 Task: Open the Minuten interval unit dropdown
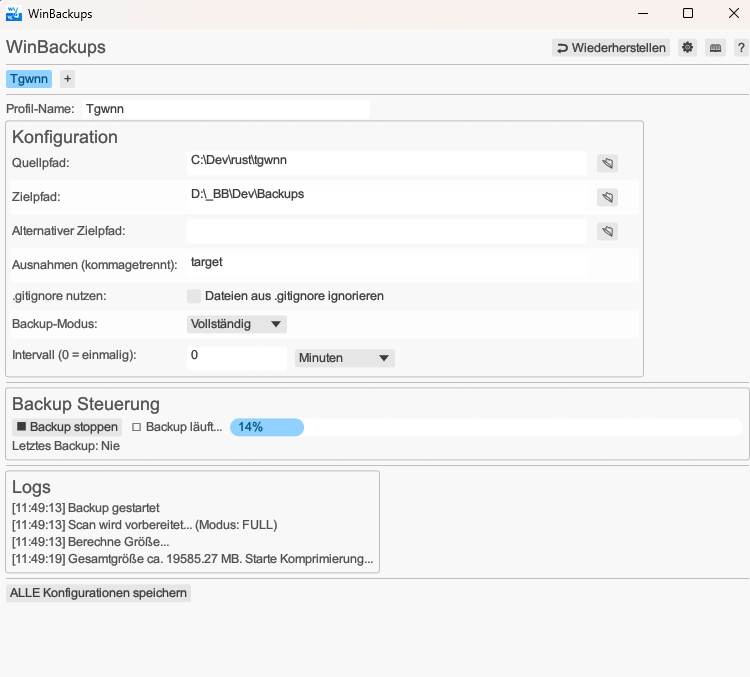pyautogui.click(x=344, y=358)
